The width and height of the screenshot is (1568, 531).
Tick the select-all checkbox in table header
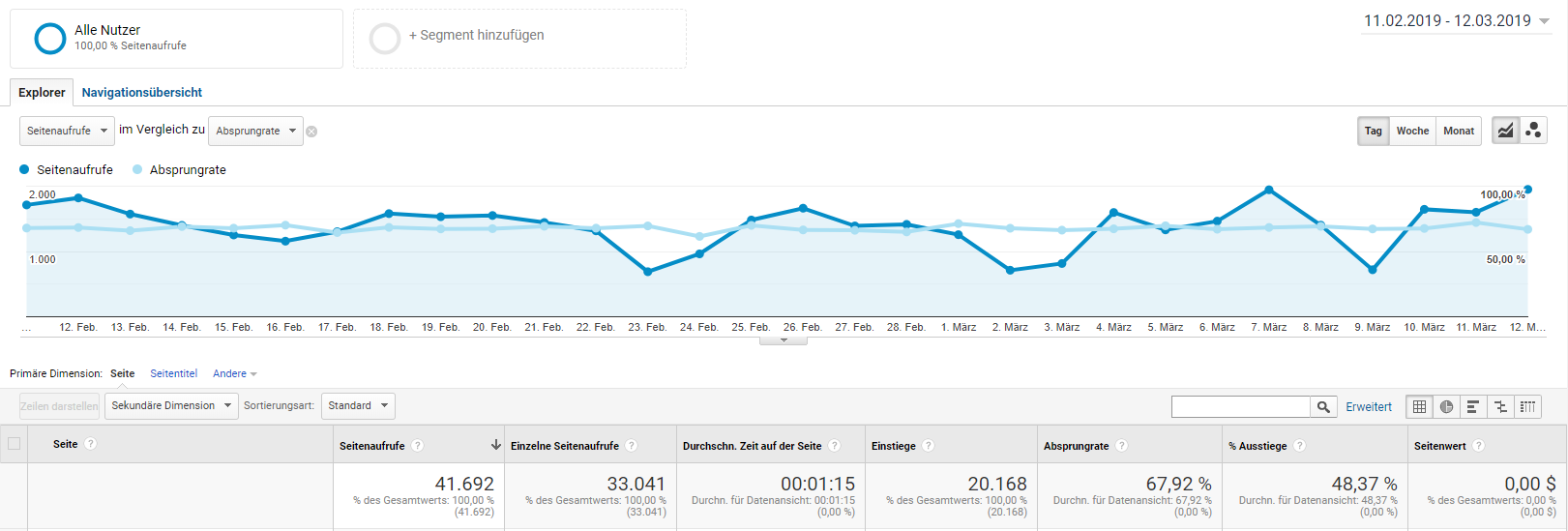click(x=14, y=444)
